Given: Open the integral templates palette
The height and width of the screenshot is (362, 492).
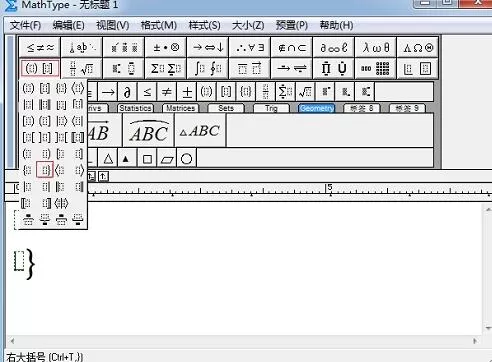Looking at the screenshot, I should pyautogui.click(x=208, y=69).
